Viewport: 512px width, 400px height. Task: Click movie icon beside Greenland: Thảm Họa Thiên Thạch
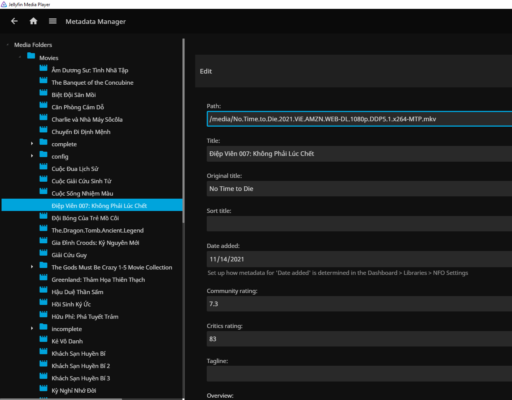pyautogui.click(x=43, y=278)
